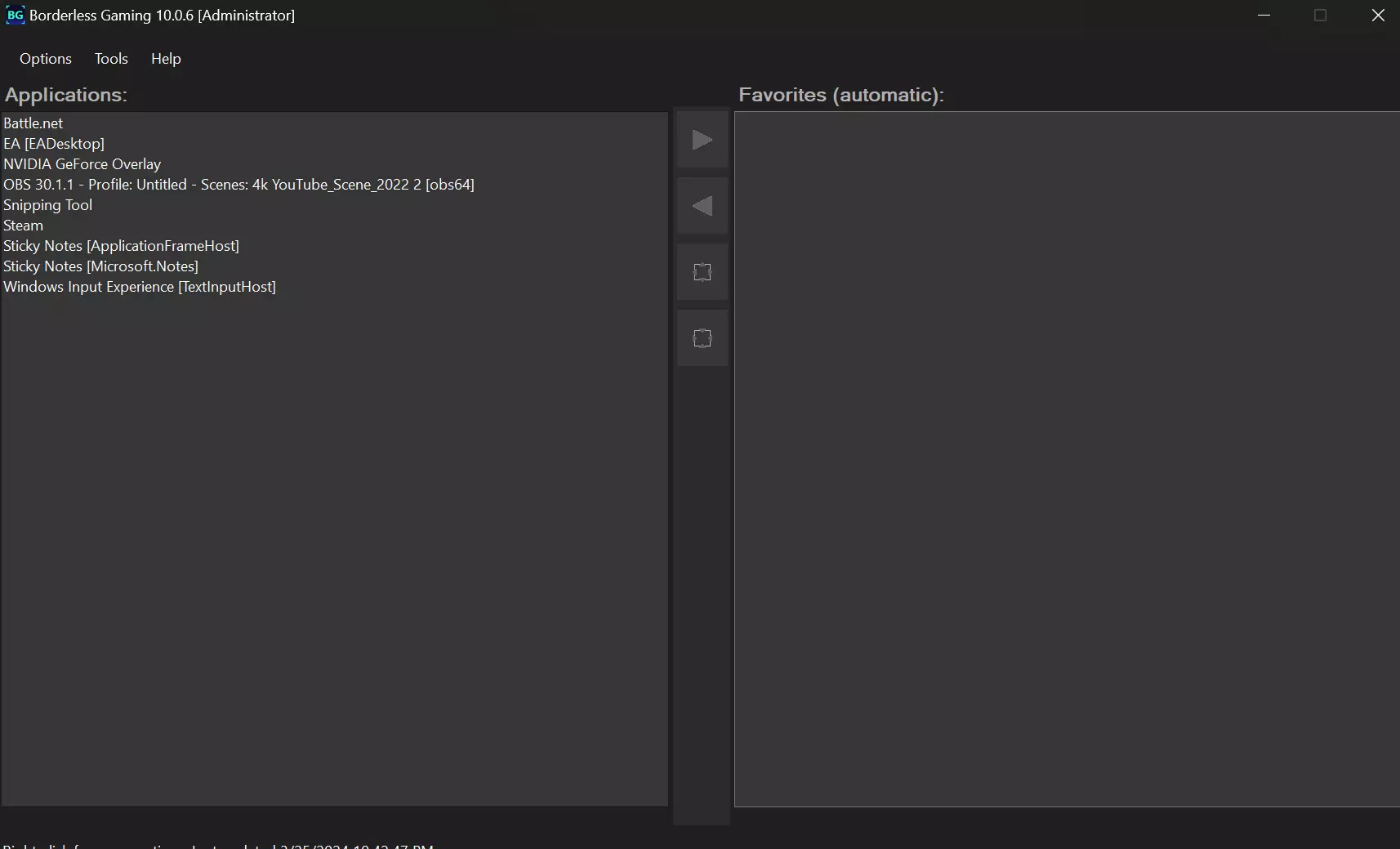Minimize the Borderless Gaming window

pyautogui.click(x=1264, y=16)
